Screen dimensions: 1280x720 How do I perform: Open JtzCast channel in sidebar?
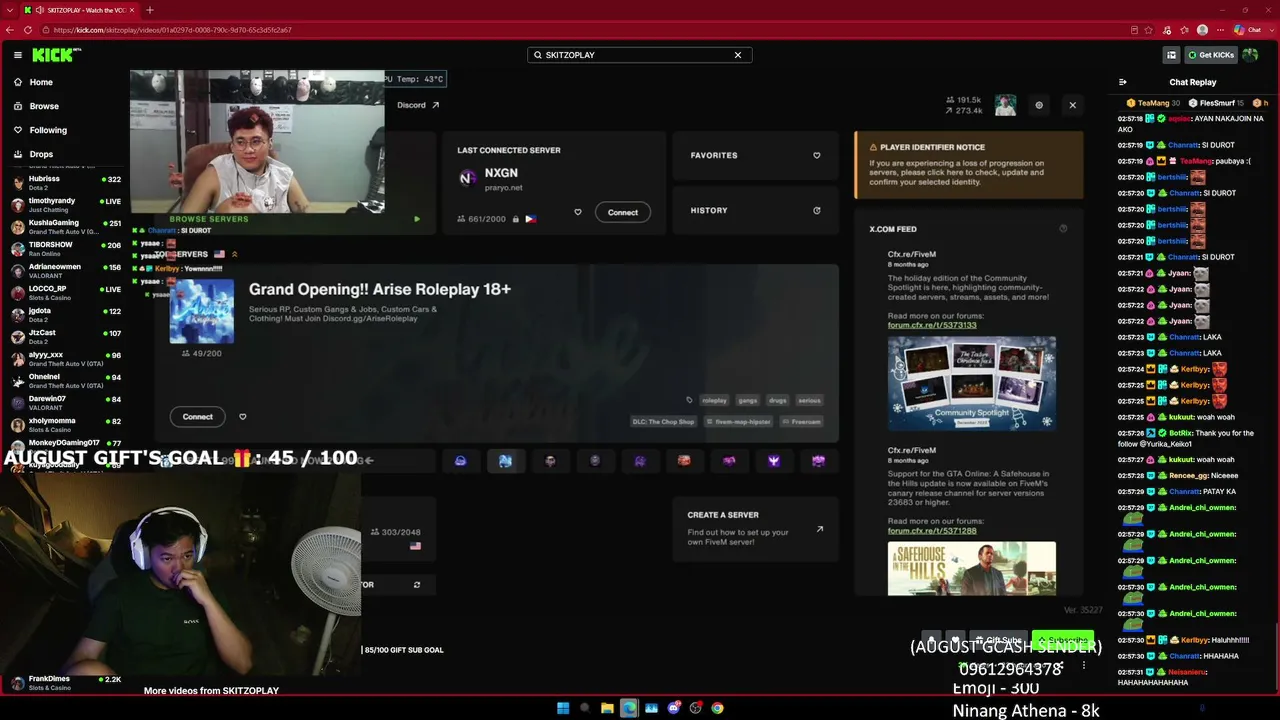click(66, 336)
